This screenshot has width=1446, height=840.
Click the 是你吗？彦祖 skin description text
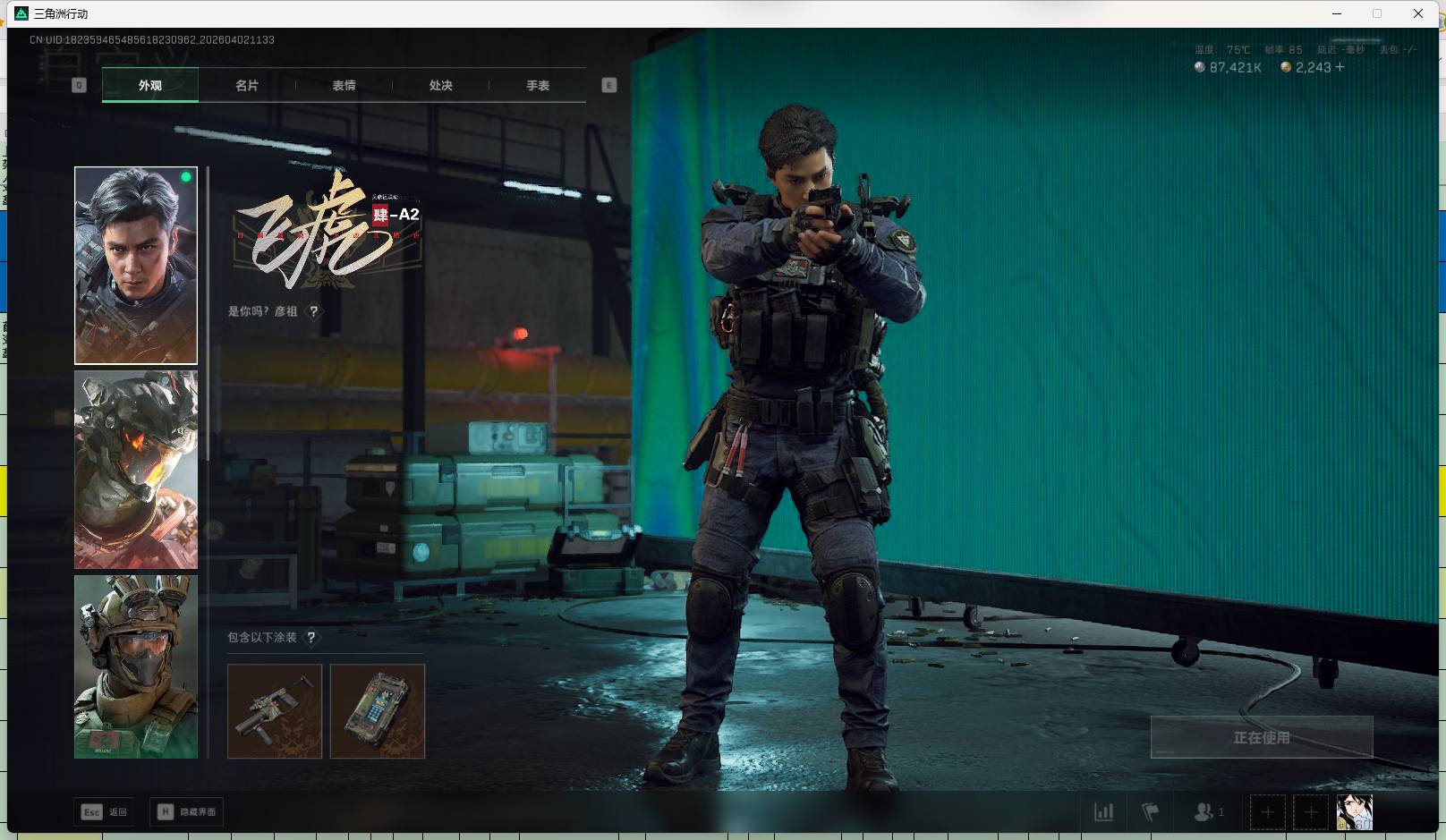pos(262,311)
